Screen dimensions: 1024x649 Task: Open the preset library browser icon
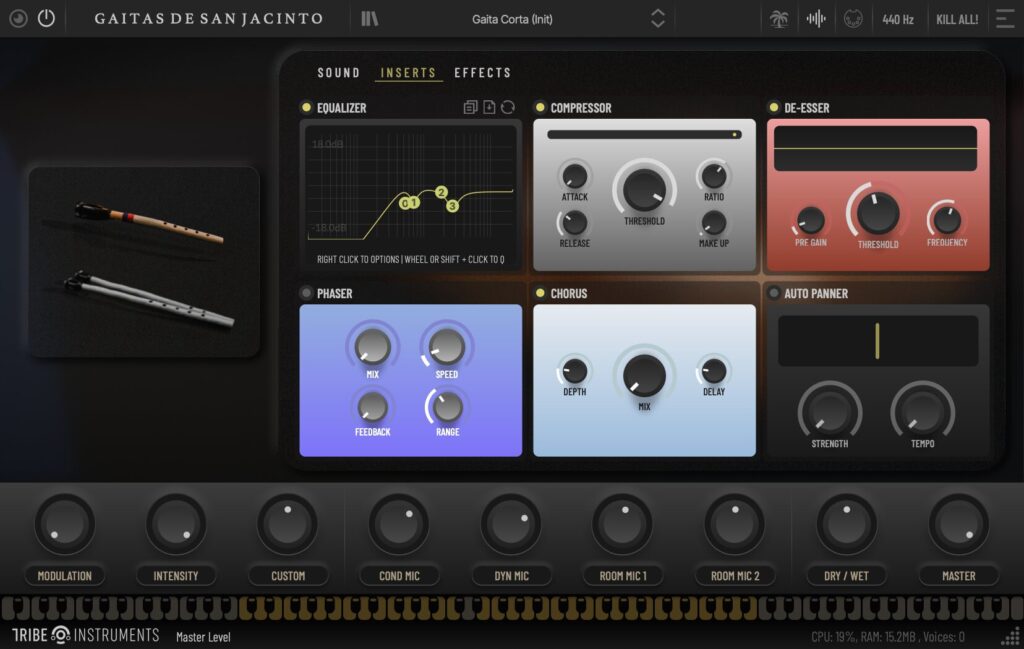370,18
